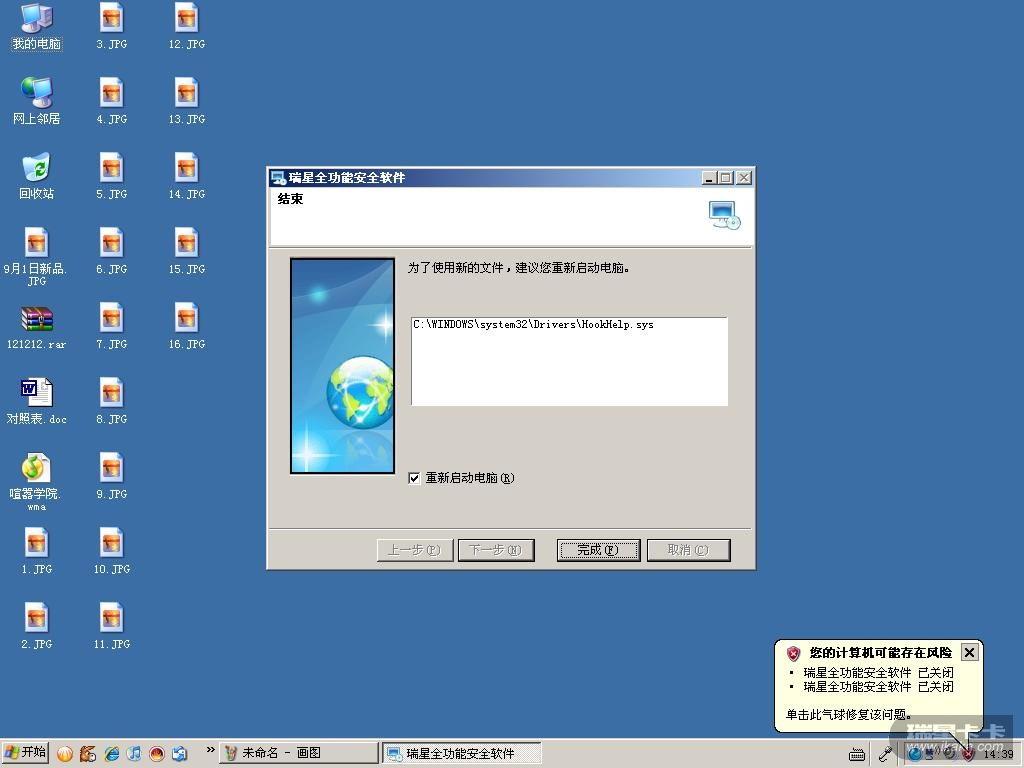This screenshot has width=1024, height=768.
Task: Switch to 瑞星全功能安全软件 taskbar button
Action: [462, 753]
